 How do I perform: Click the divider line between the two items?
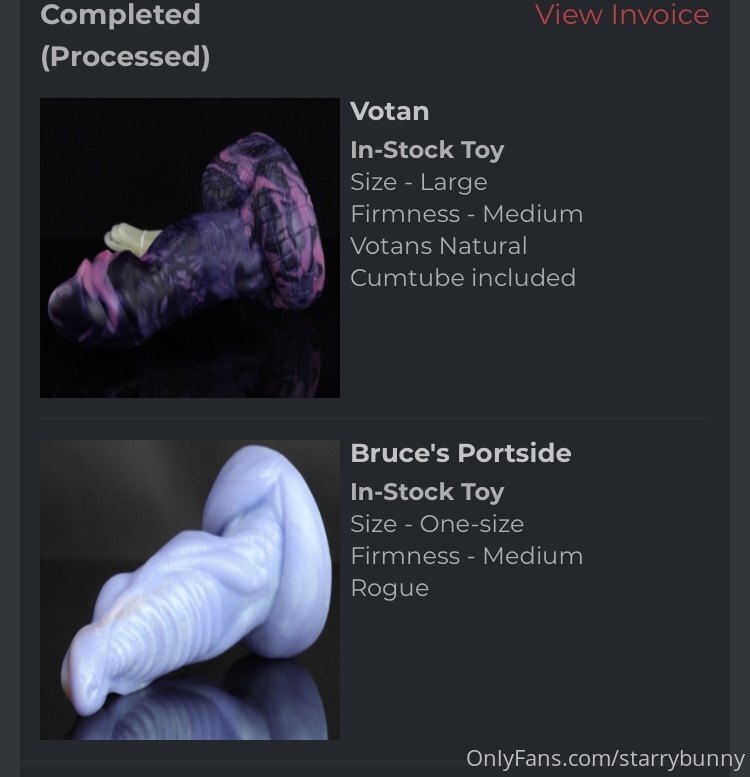(x=375, y=419)
